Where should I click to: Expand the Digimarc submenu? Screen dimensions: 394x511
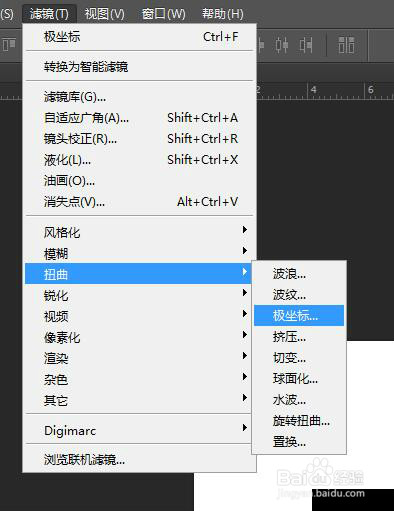point(138,430)
